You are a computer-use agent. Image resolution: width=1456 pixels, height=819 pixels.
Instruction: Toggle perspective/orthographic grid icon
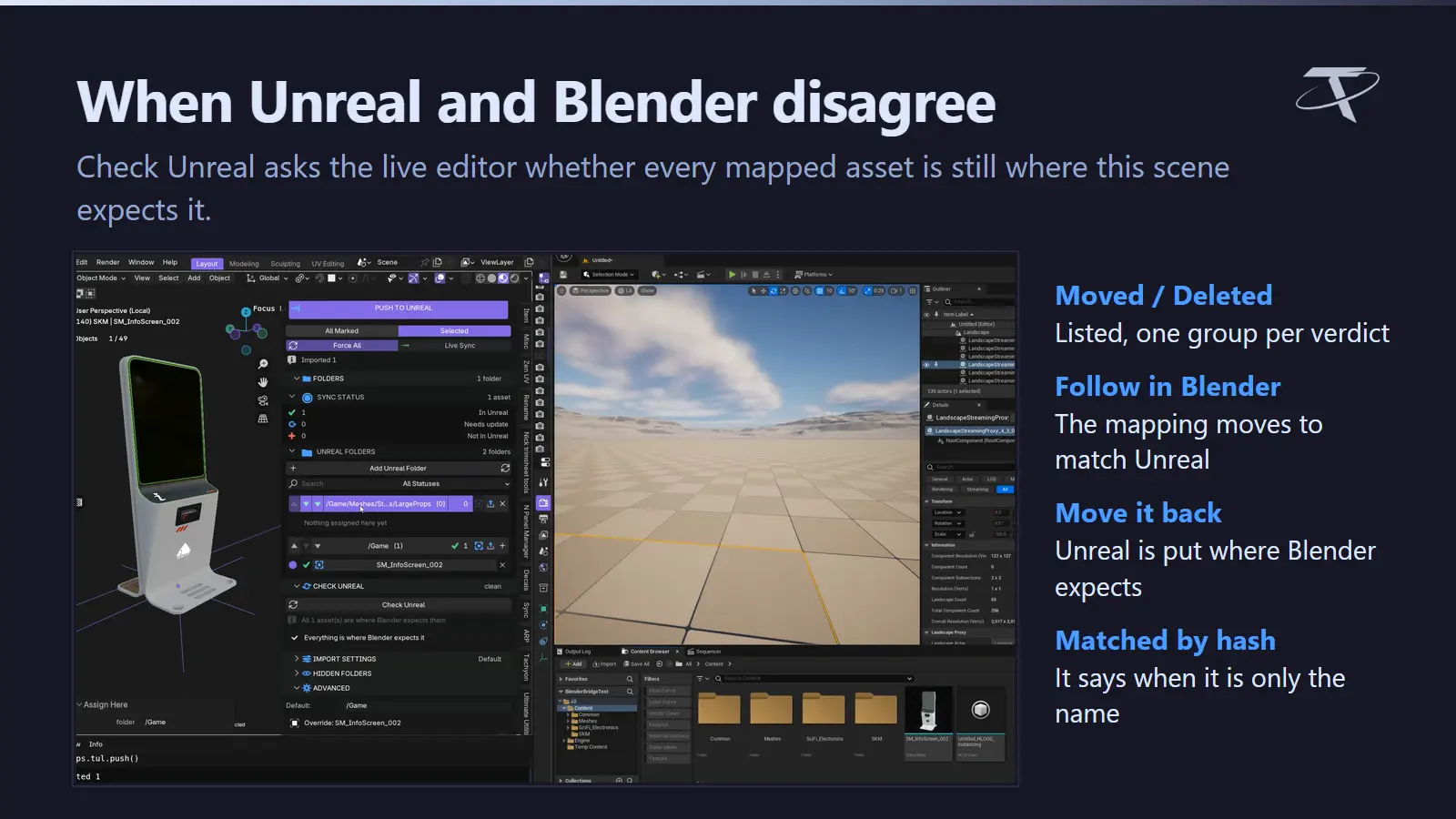click(x=263, y=419)
